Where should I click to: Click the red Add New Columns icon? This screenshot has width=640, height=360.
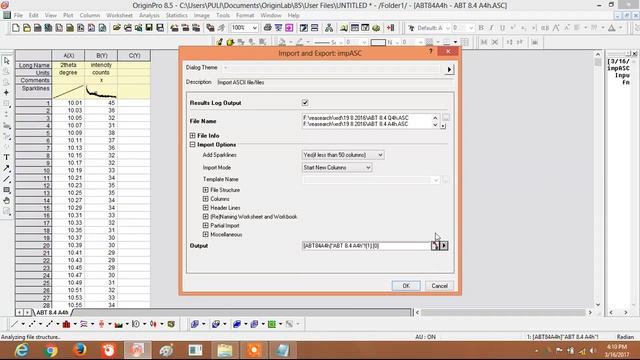(x=391, y=28)
